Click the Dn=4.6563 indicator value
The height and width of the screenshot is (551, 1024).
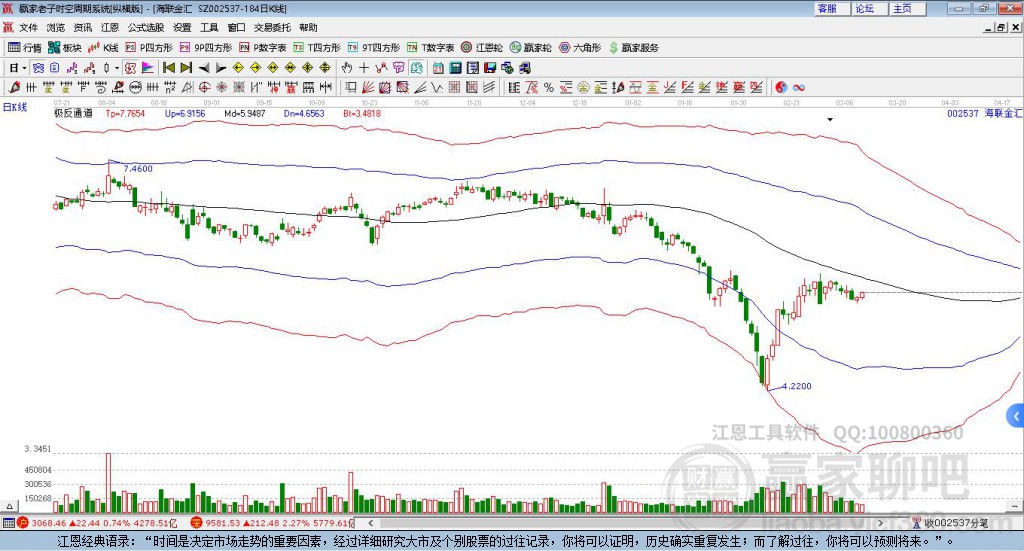[304, 113]
